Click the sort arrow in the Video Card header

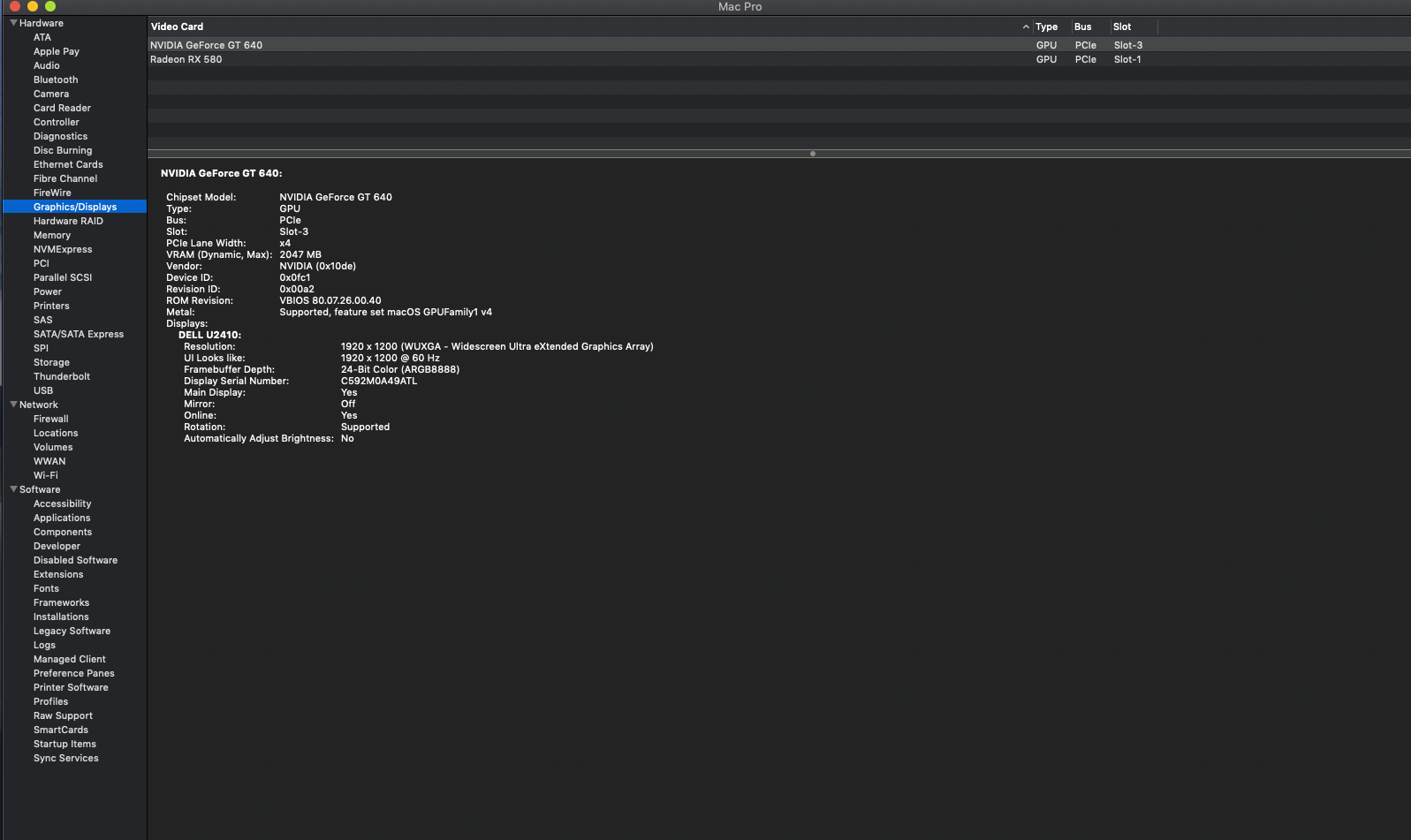[x=1026, y=26]
